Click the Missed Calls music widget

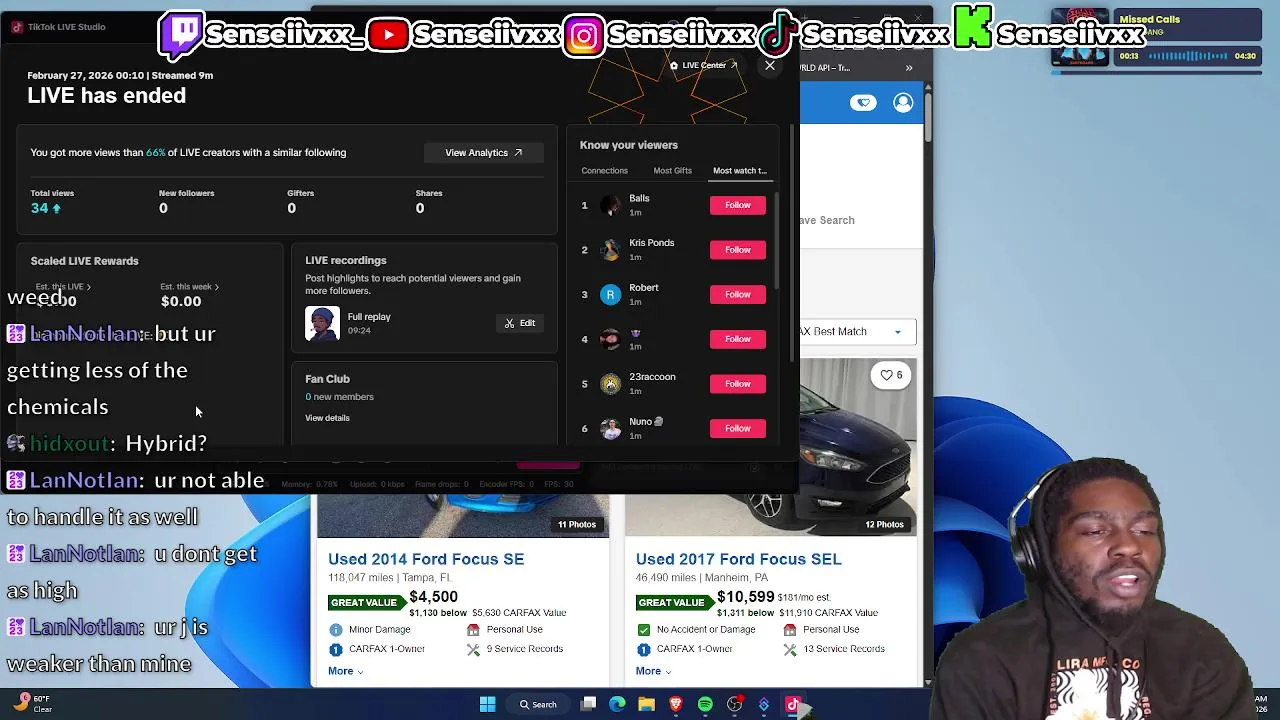pos(1157,38)
